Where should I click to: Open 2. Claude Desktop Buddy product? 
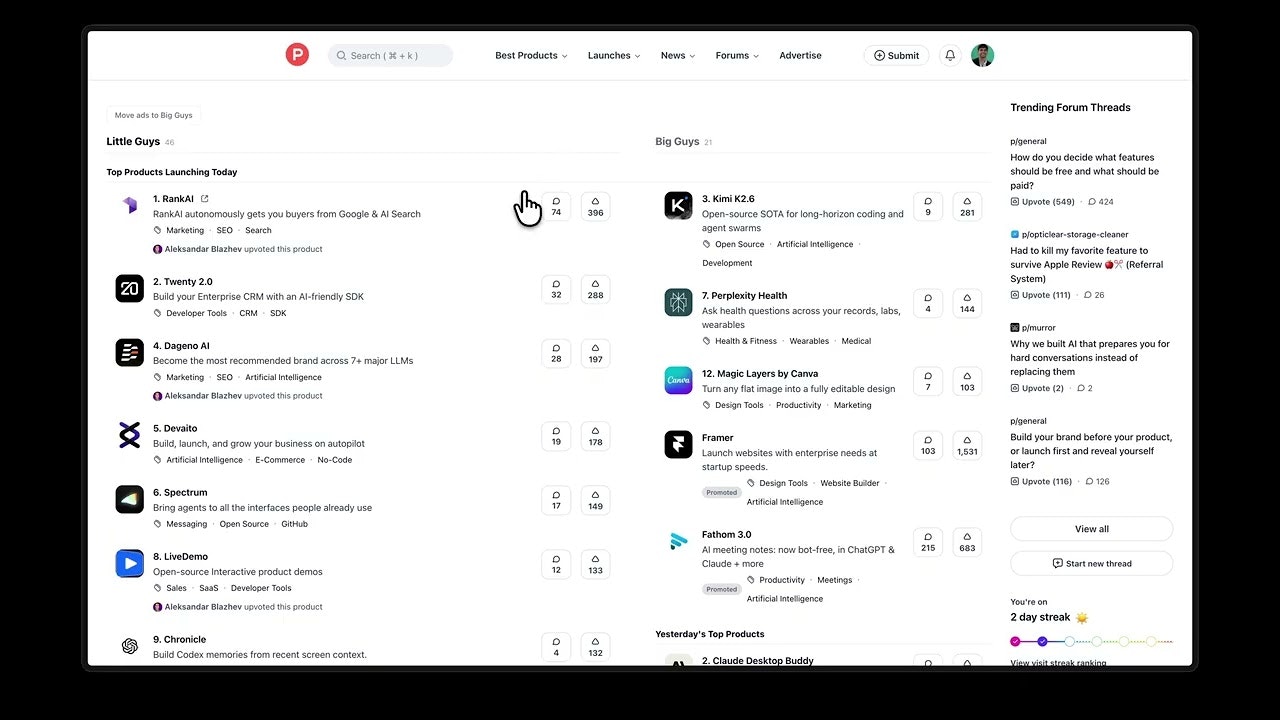click(x=757, y=661)
